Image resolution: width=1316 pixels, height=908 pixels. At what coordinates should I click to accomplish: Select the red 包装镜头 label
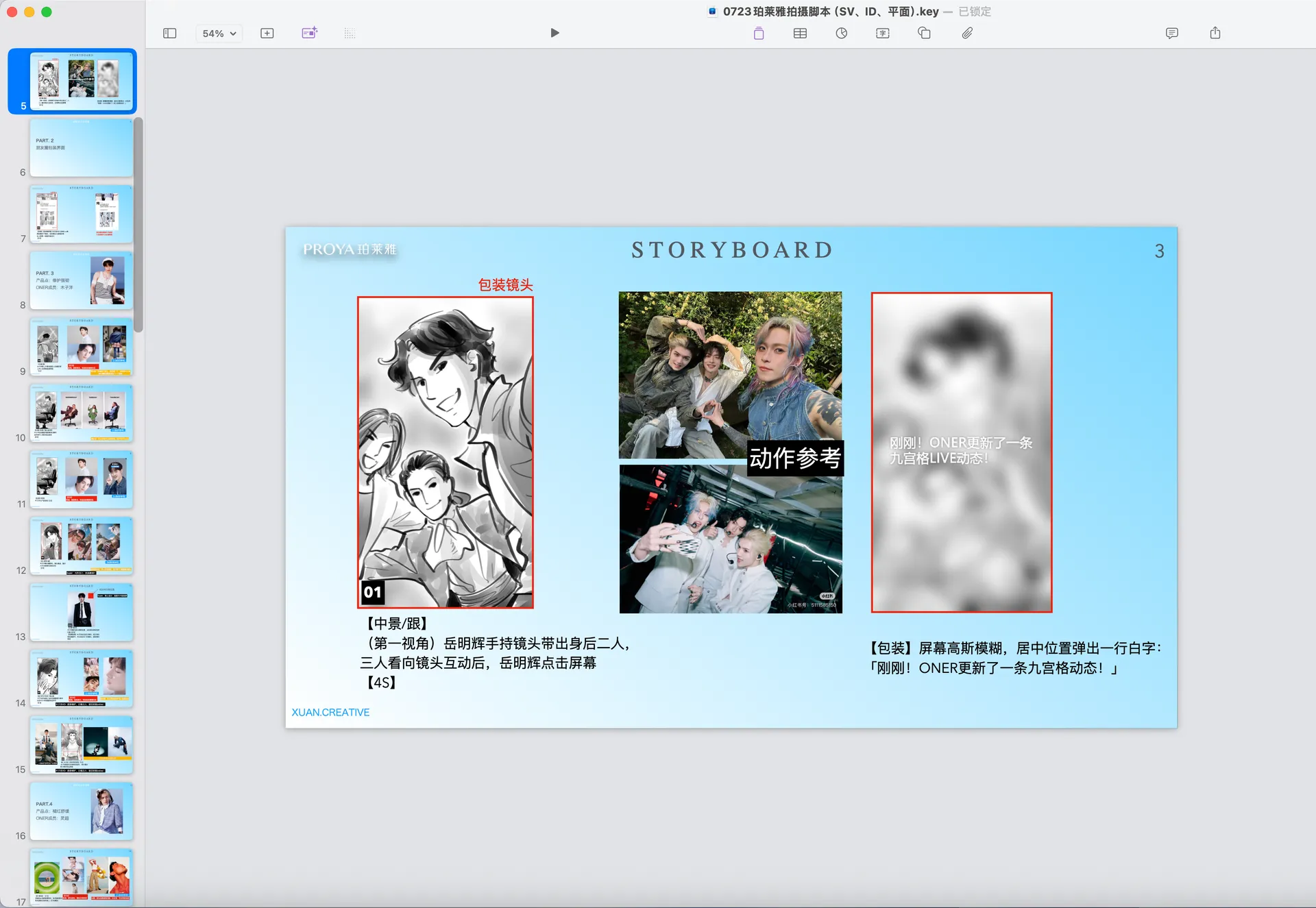point(505,285)
